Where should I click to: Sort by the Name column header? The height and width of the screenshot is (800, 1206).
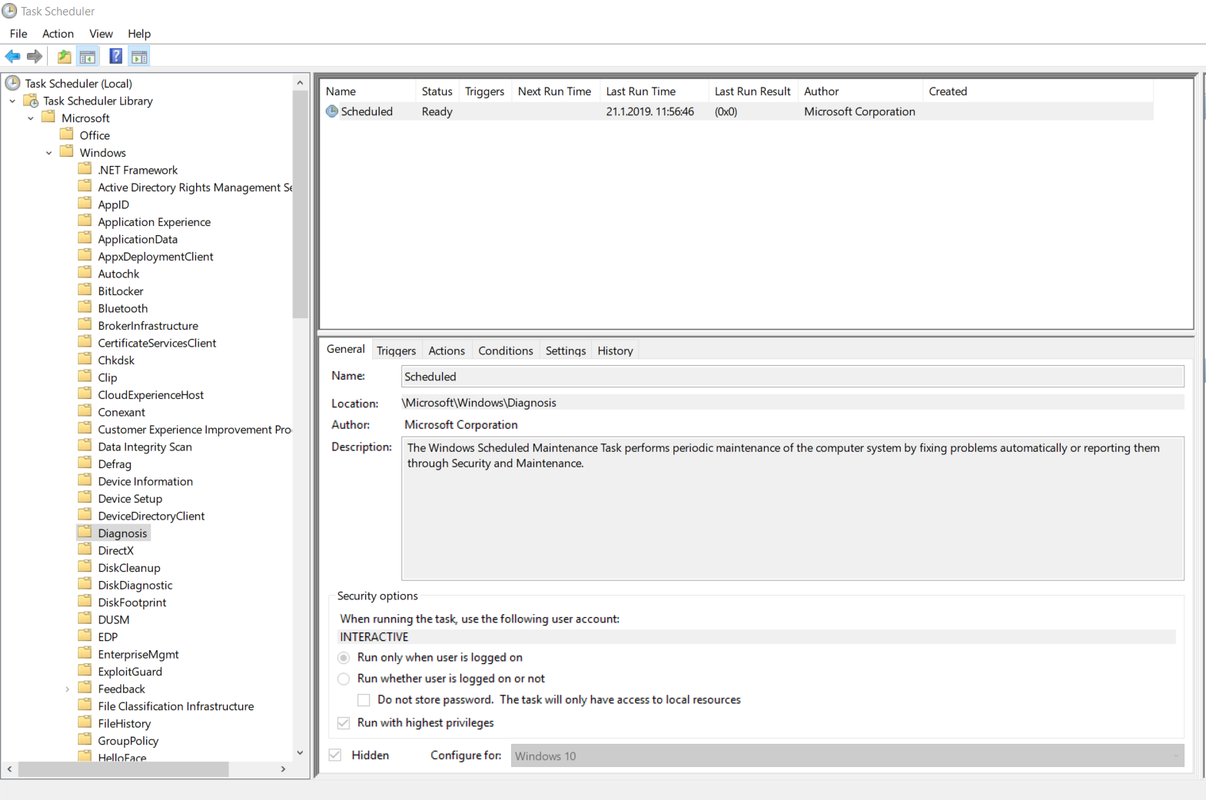coord(368,91)
